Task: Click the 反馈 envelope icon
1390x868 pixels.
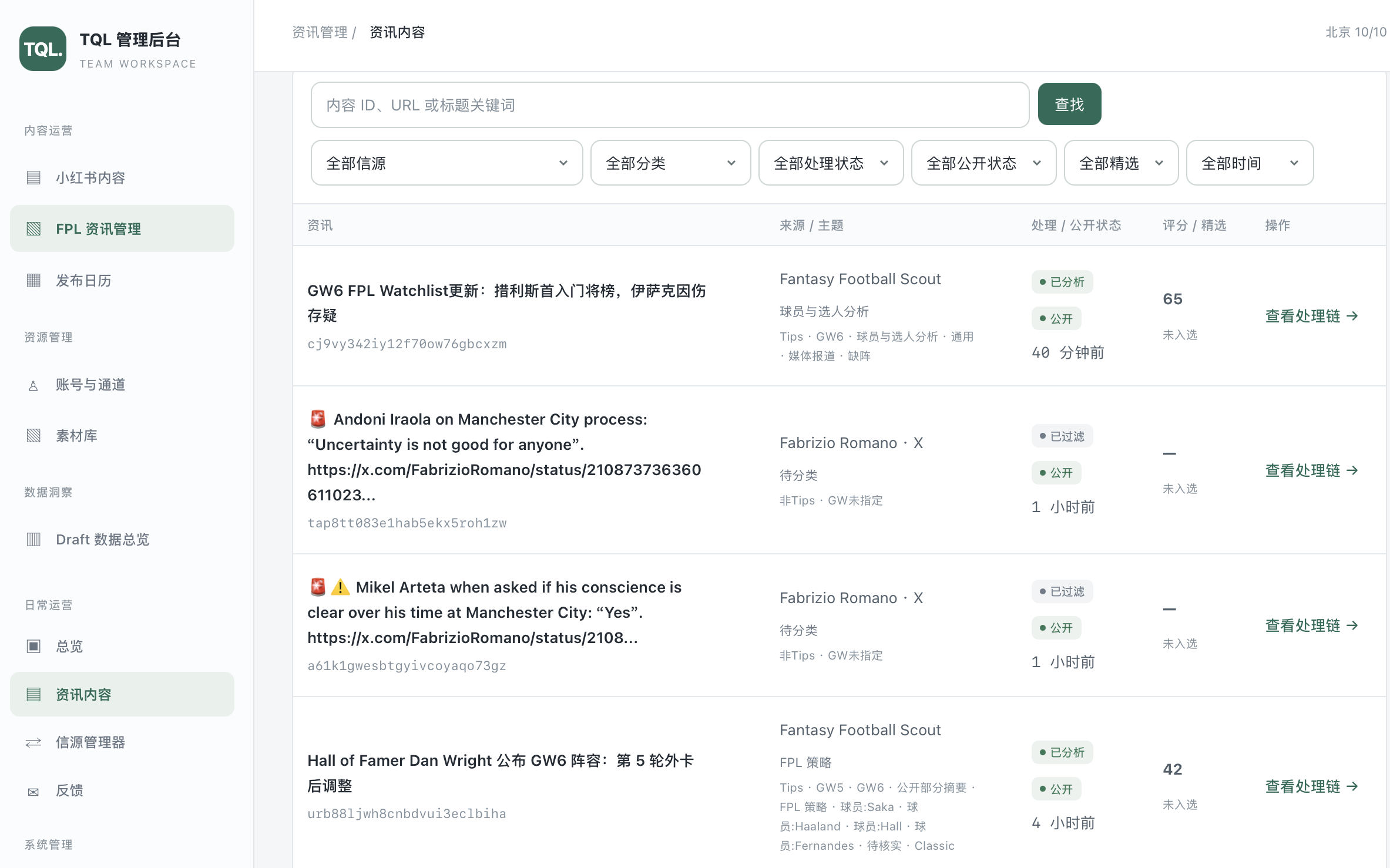Action: [x=33, y=791]
